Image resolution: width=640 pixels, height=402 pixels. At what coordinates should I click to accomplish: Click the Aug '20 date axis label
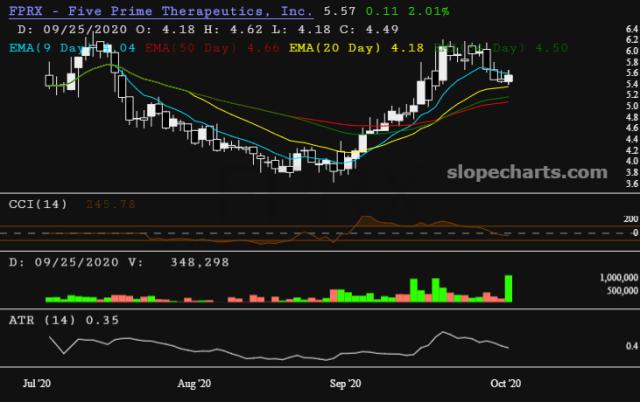192,383
